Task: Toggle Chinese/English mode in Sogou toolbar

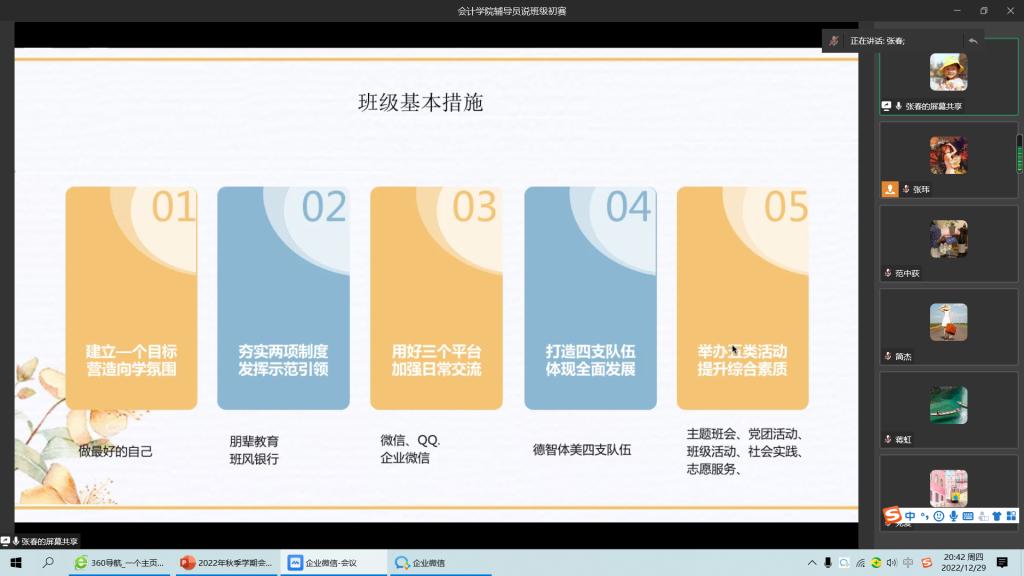Action: [910, 516]
